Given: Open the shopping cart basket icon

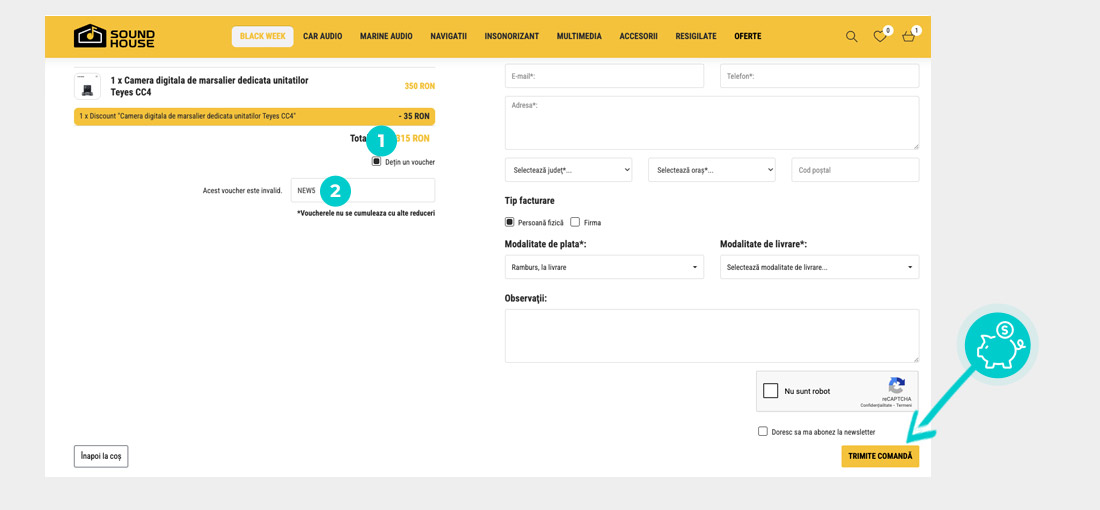Looking at the screenshot, I should click(x=908, y=36).
